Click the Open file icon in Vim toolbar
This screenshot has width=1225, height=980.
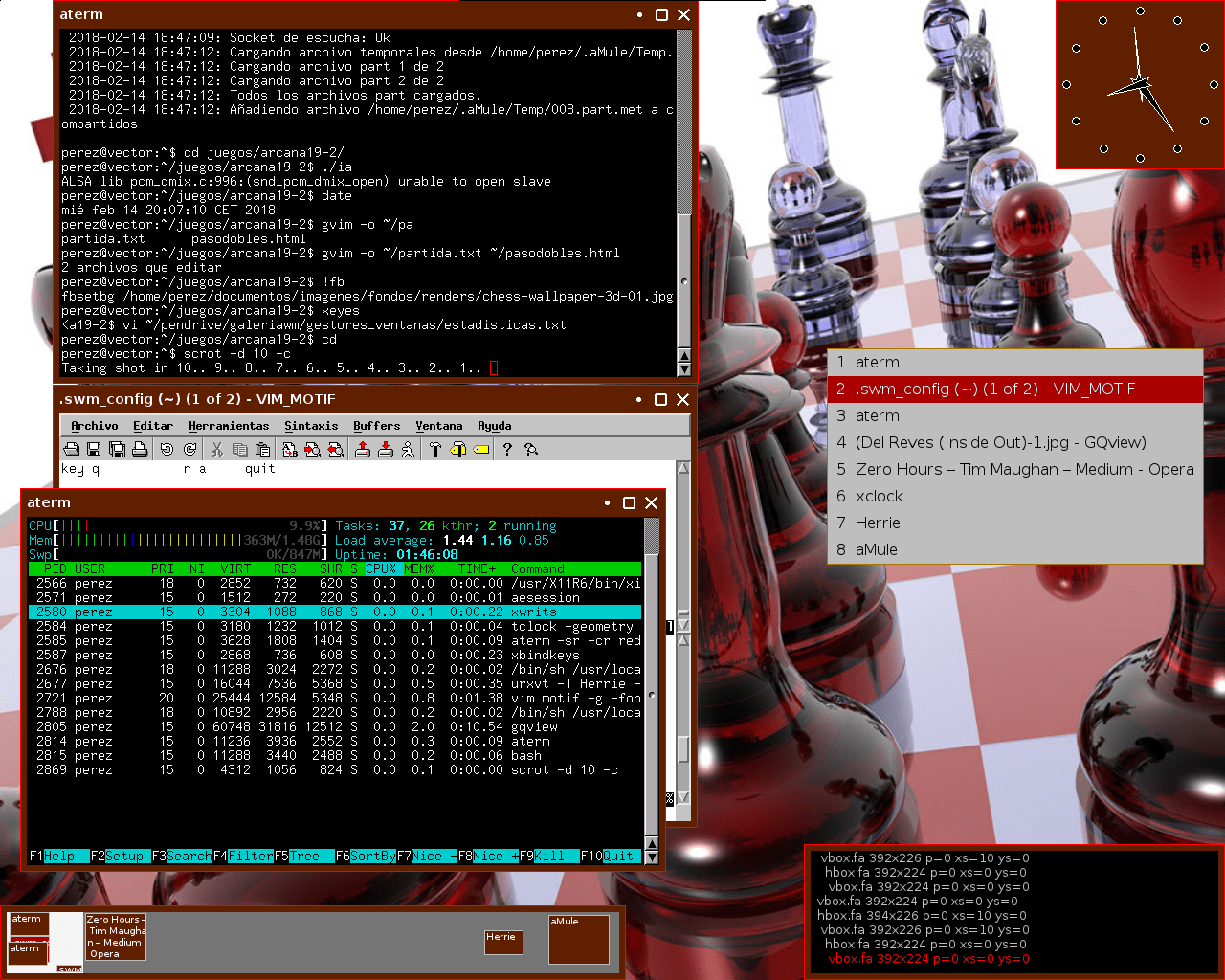click(x=72, y=449)
